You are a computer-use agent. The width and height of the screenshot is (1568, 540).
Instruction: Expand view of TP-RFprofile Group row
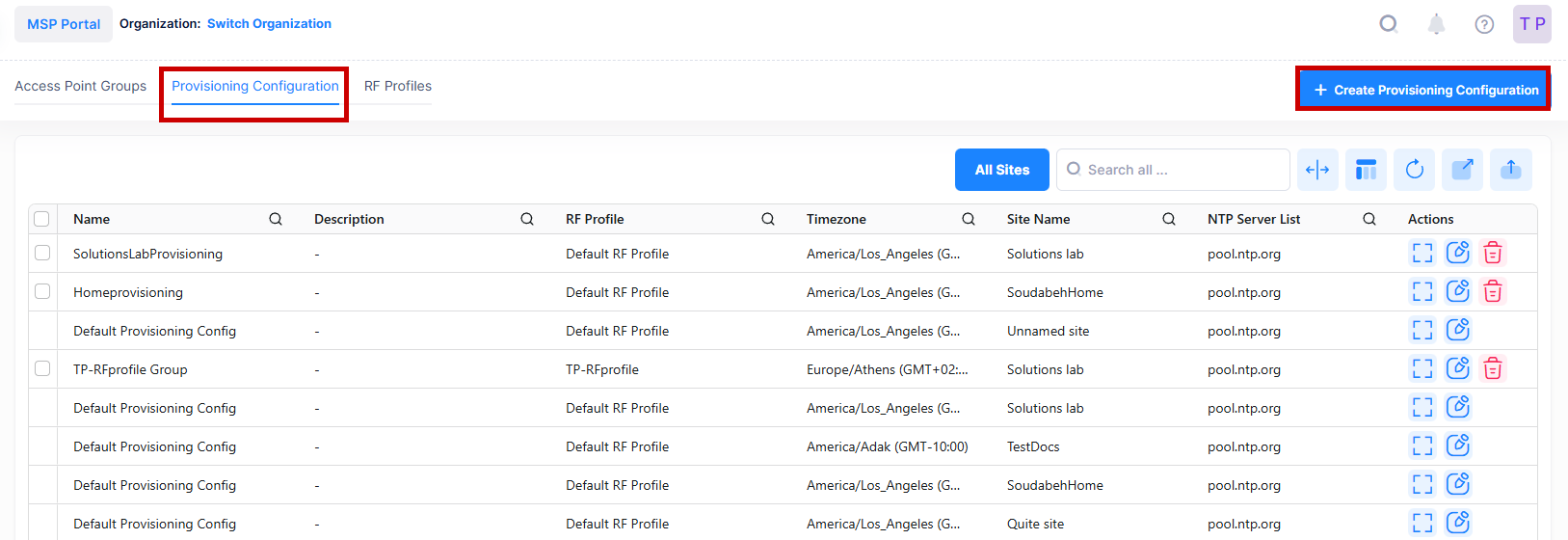[1422, 368]
